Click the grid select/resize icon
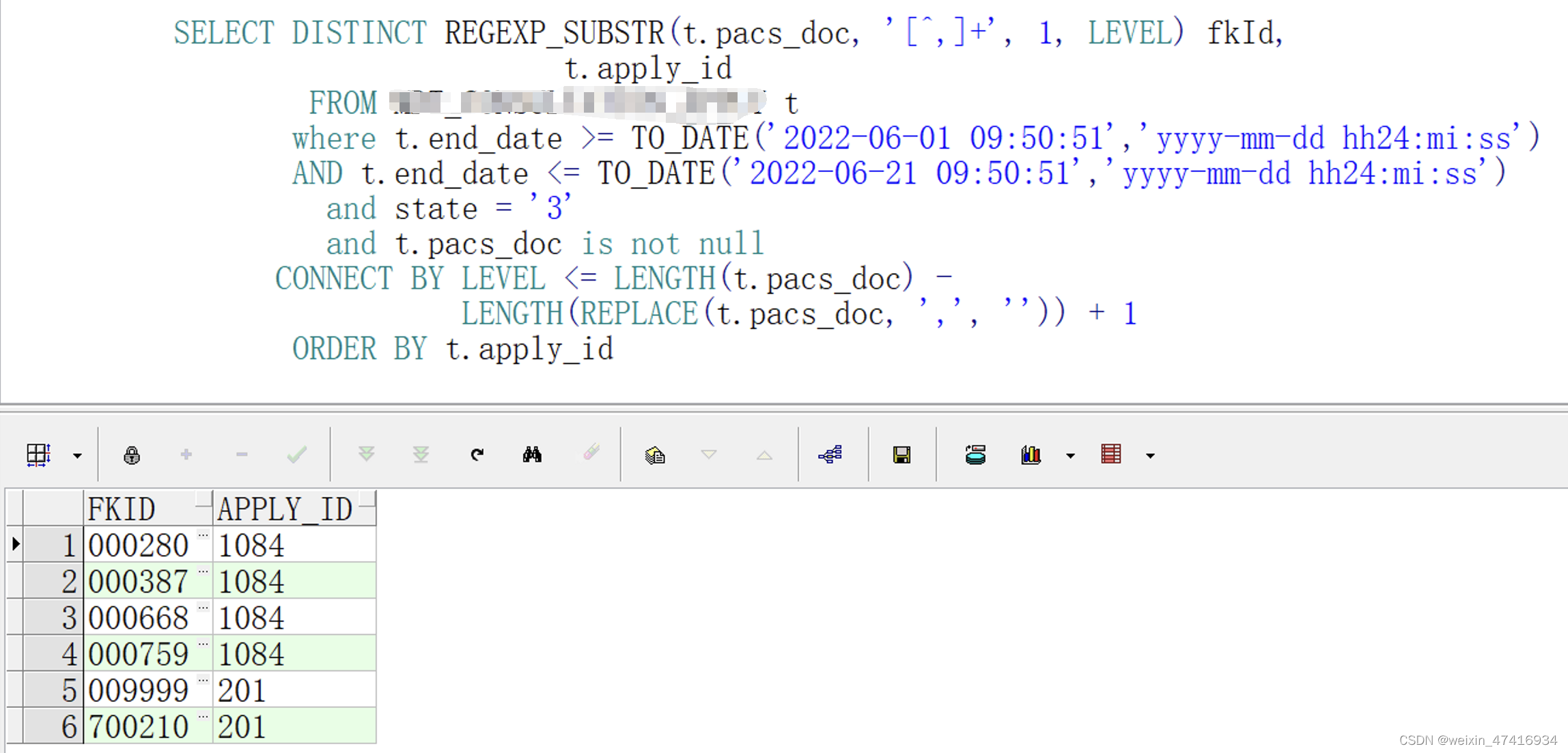The image size is (1568, 753). (38, 455)
